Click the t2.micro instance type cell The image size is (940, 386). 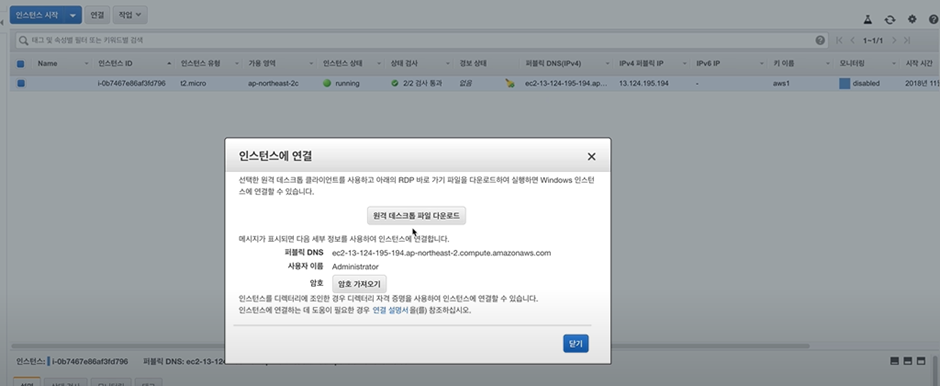click(193, 83)
